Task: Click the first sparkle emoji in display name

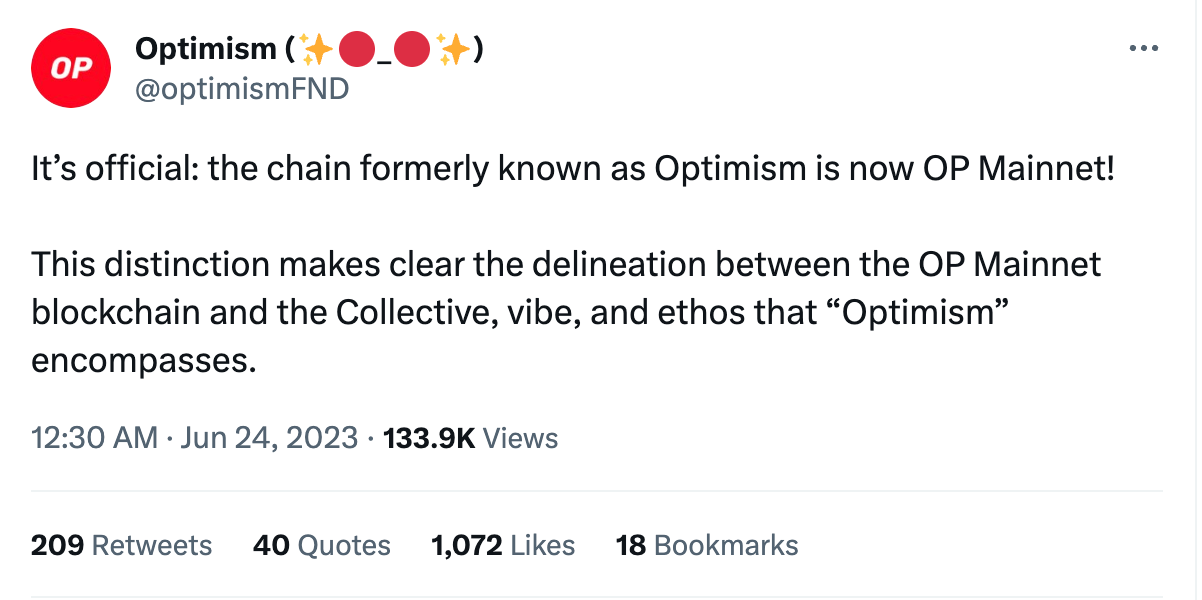Action: point(314,48)
